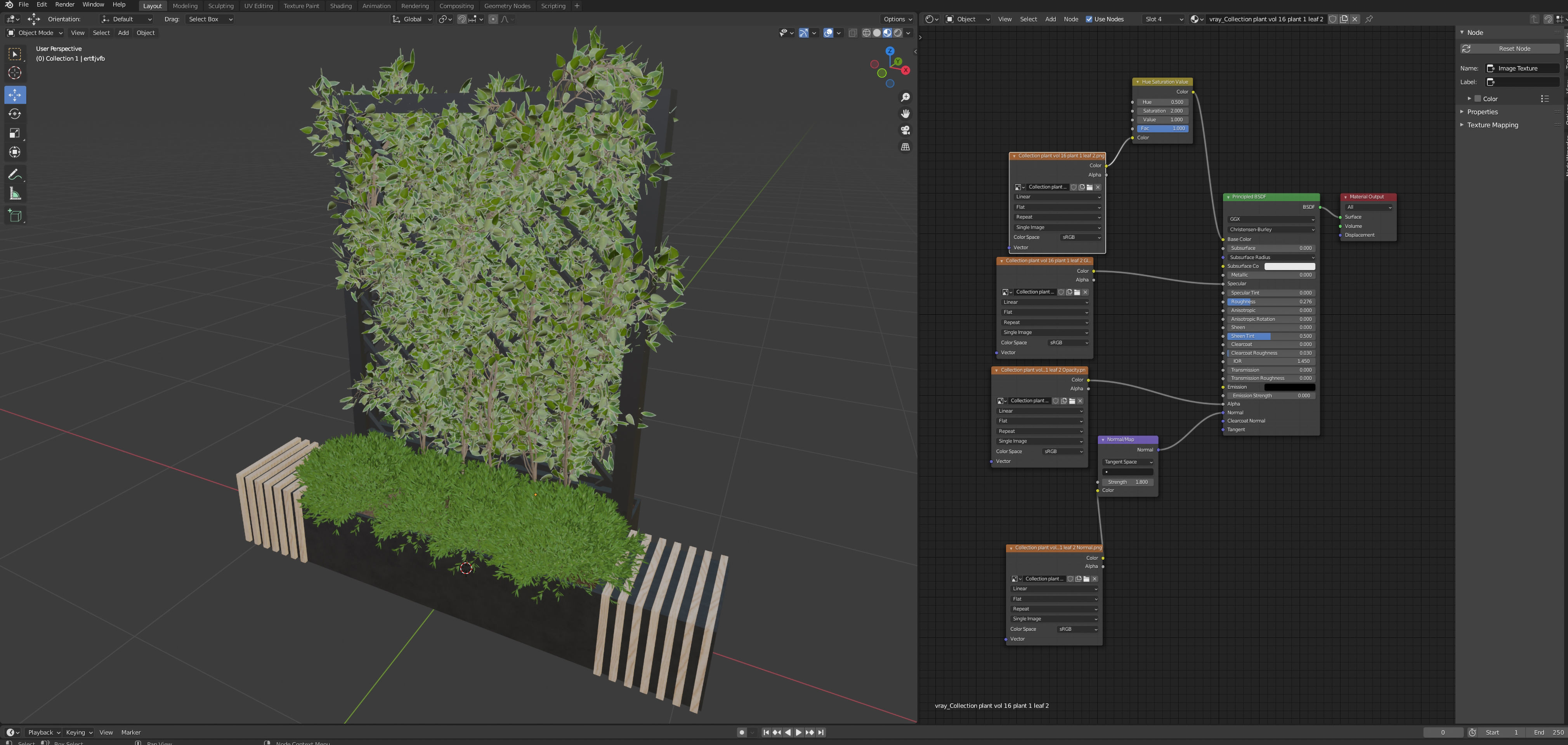1568x745 pixels.
Task: Open the Render menu
Action: (64, 5)
